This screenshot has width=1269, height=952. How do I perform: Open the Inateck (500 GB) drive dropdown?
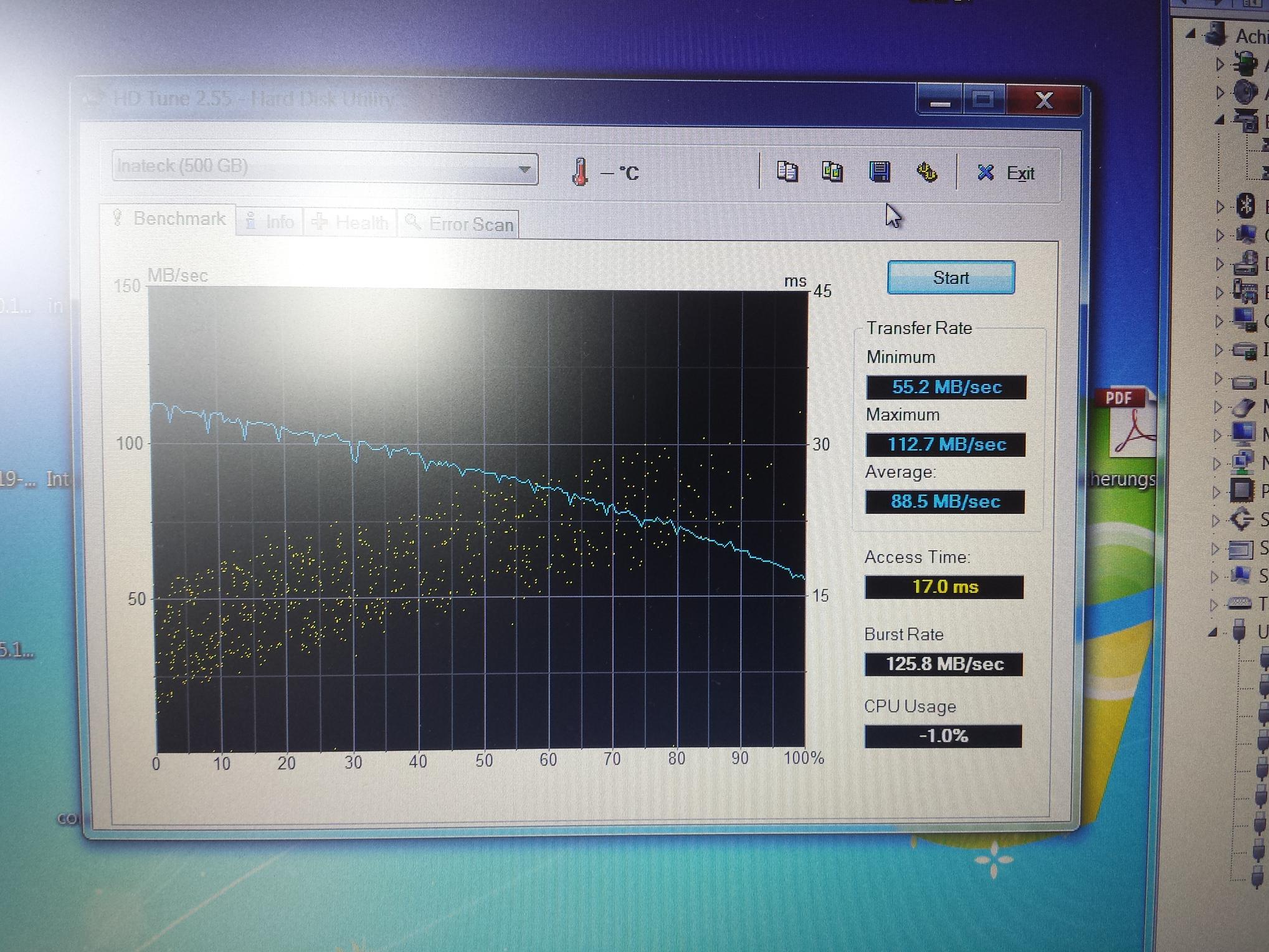525,169
